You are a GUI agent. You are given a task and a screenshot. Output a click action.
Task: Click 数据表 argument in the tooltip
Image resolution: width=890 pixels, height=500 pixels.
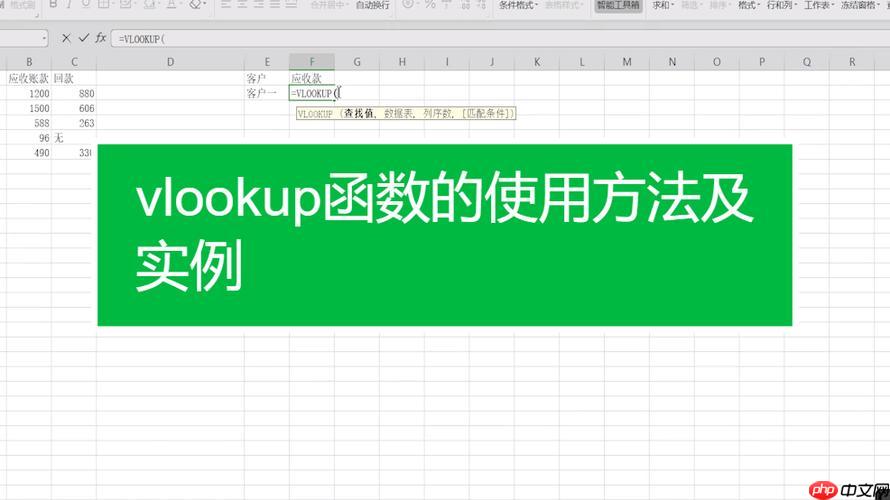(x=398, y=114)
